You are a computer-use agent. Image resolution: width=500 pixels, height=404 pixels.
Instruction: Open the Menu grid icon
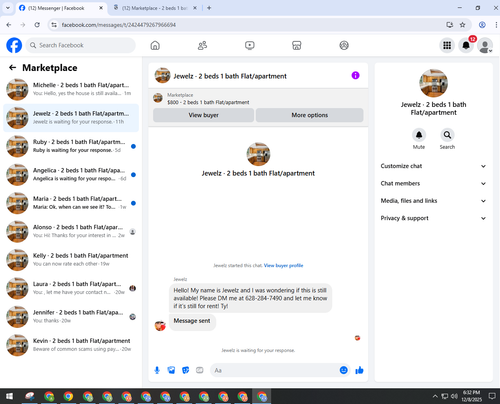click(x=447, y=45)
